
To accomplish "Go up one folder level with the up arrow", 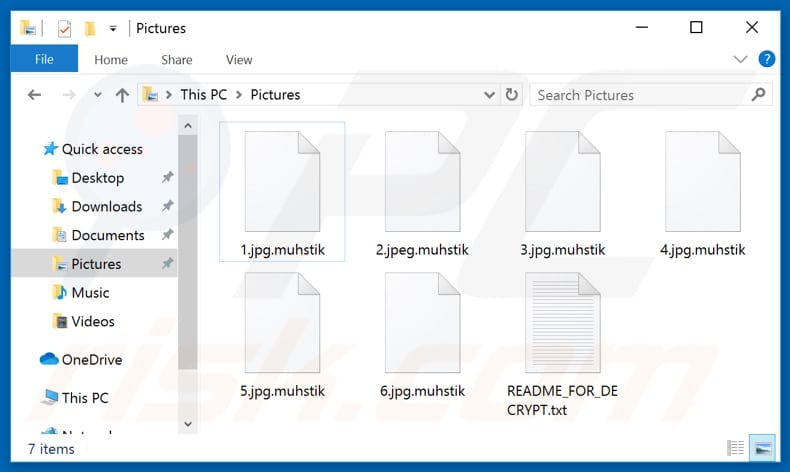I will 122,95.
